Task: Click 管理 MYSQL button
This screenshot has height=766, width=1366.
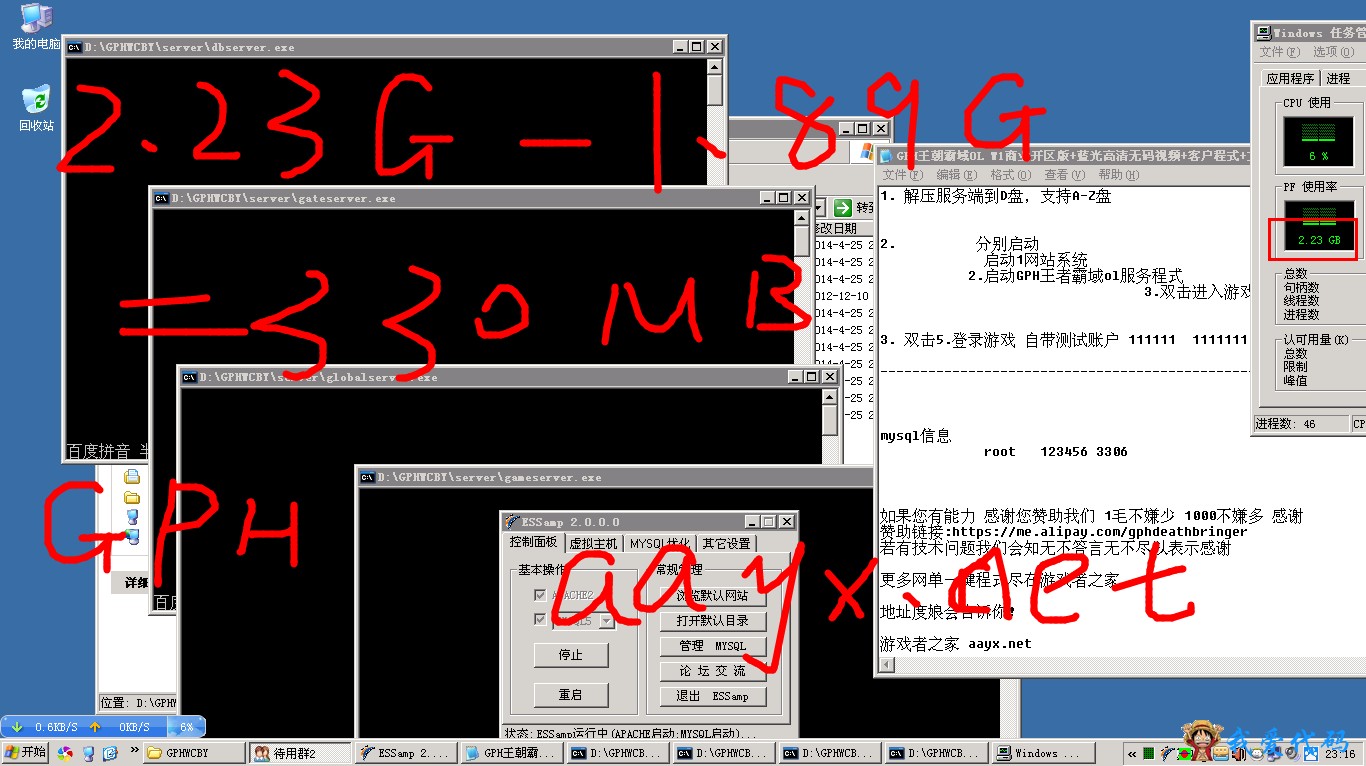Action: (712, 646)
